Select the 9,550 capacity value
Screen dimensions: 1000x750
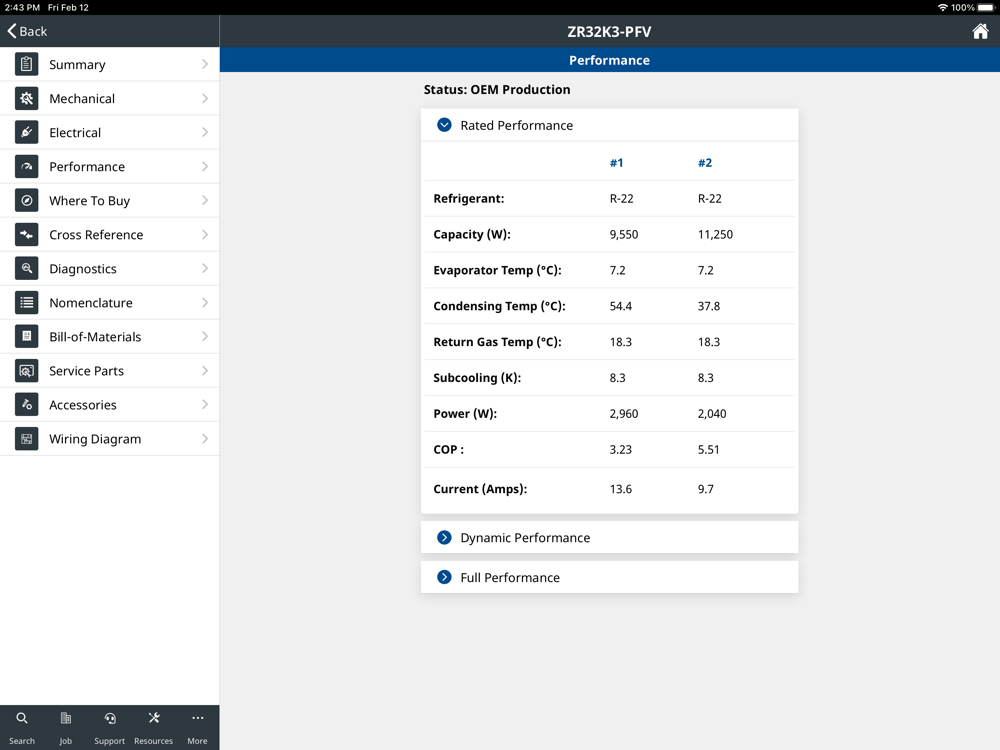point(624,235)
